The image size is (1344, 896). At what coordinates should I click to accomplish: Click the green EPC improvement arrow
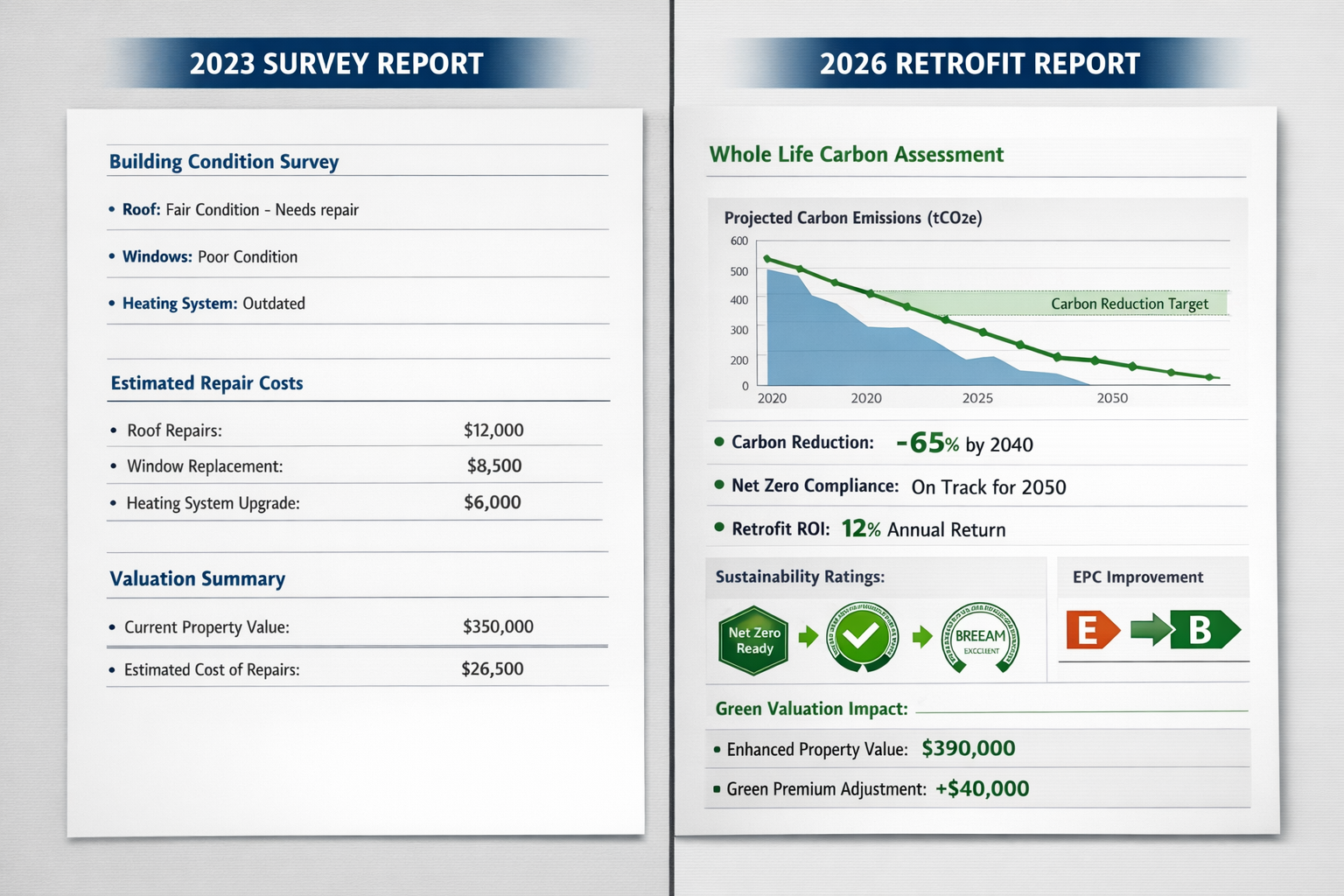pos(1154,630)
